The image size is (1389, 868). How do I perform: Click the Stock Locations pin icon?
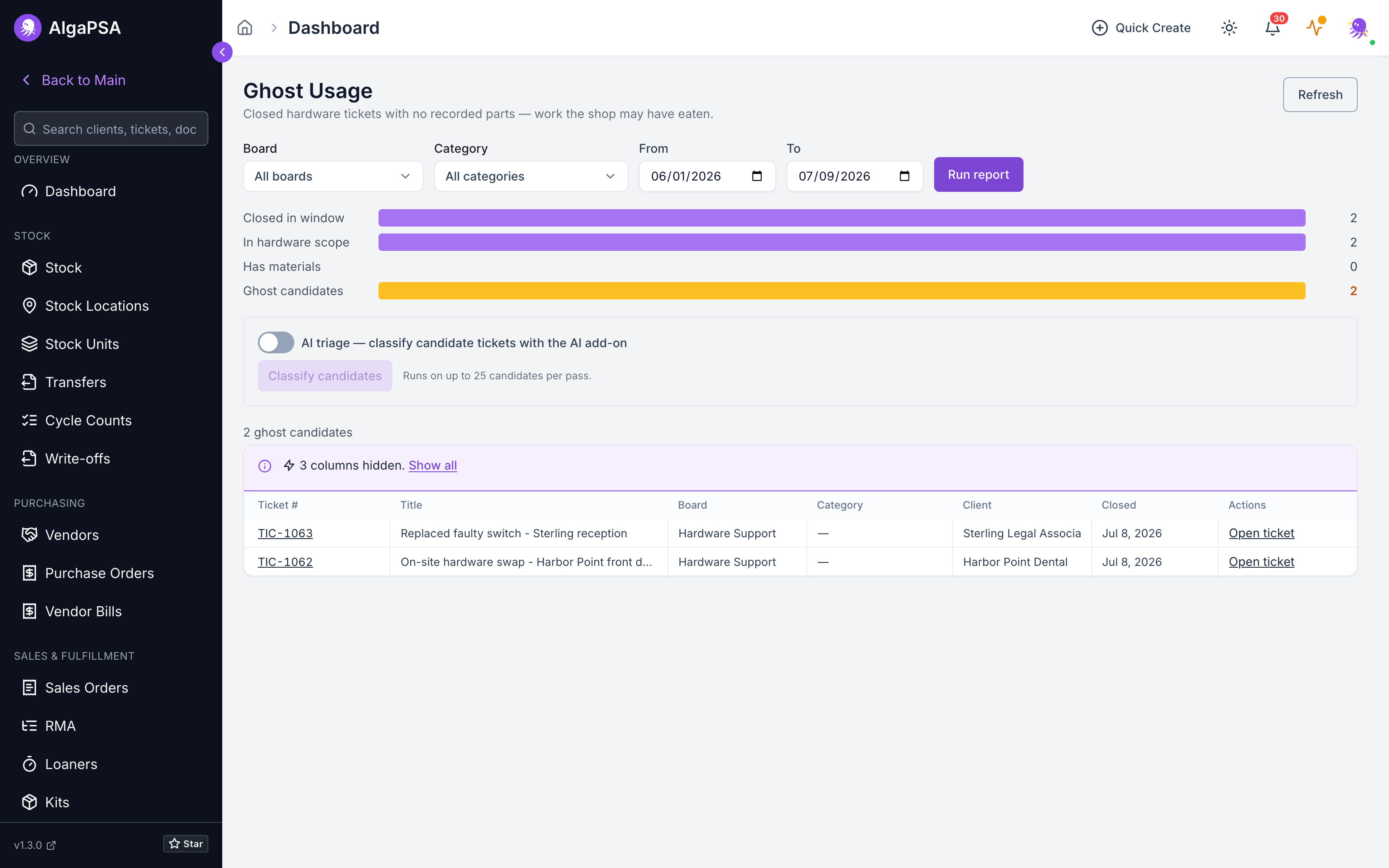(29, 306)
